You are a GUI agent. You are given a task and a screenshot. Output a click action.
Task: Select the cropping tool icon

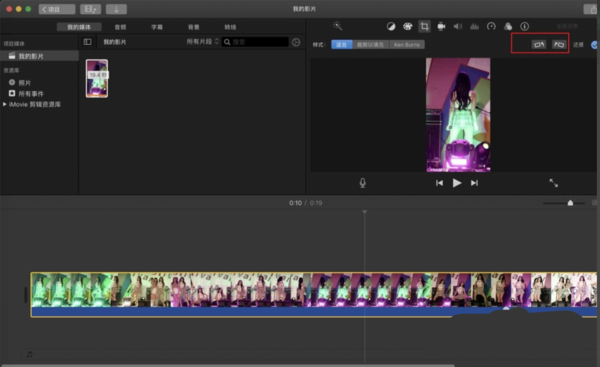coord(424,26)
